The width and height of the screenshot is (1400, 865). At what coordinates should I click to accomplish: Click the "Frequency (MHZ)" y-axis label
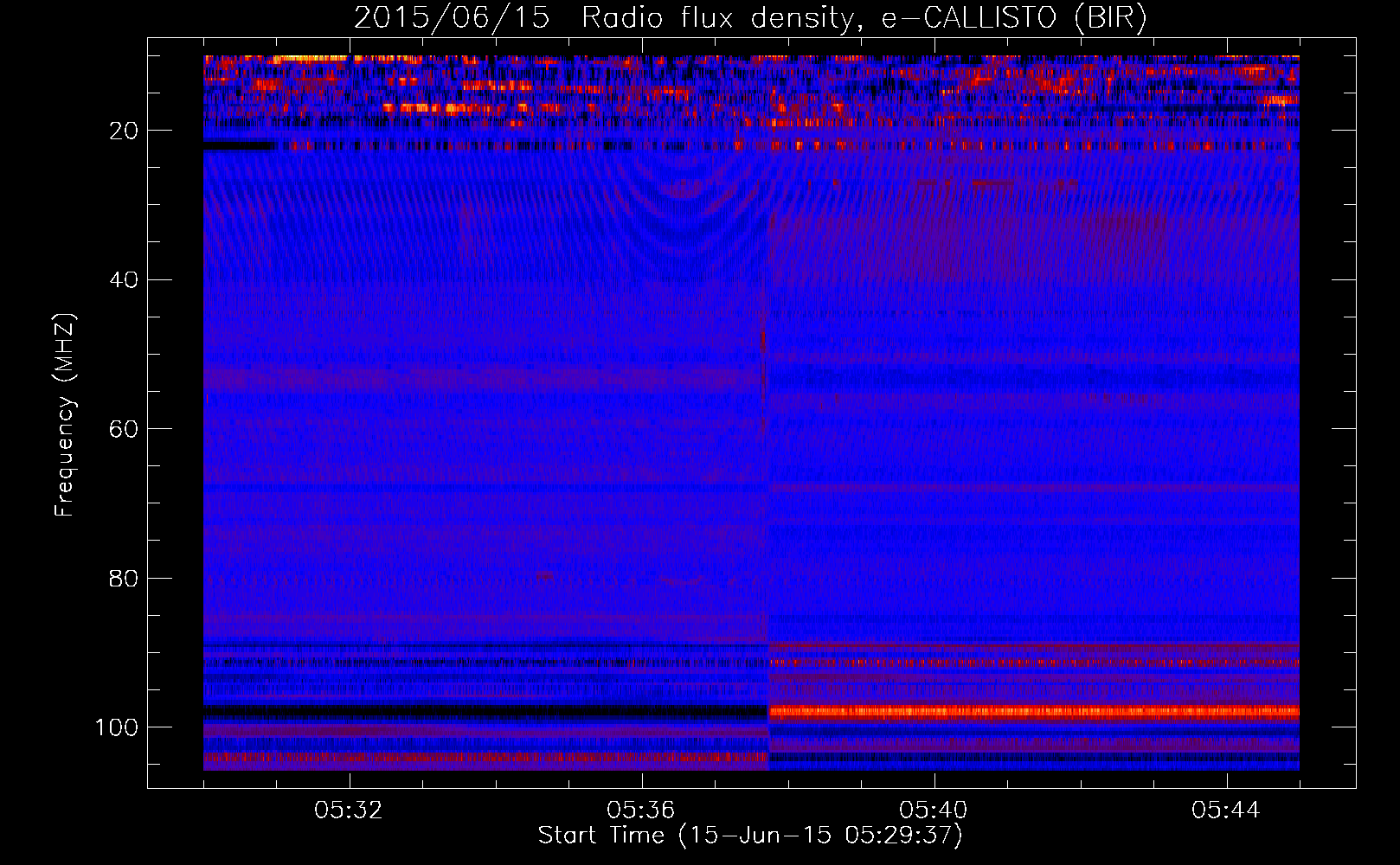[x=65, y=415]
